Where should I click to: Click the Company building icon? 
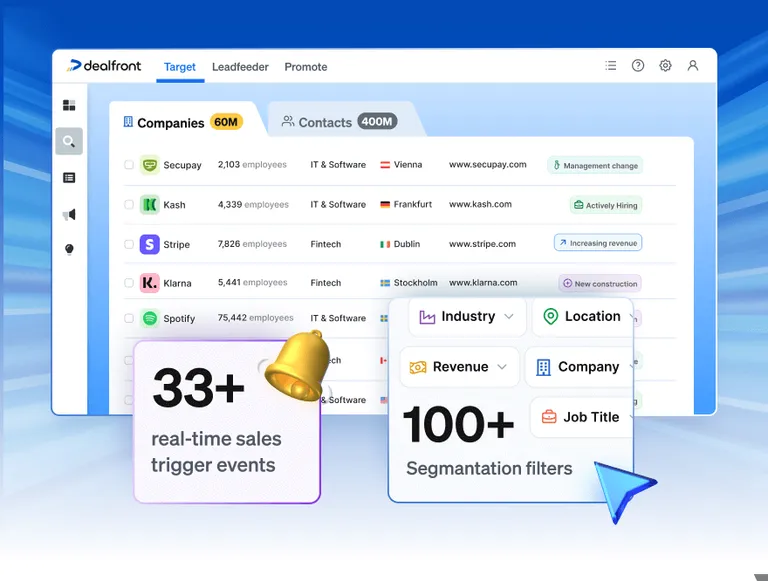pos(543,367)
